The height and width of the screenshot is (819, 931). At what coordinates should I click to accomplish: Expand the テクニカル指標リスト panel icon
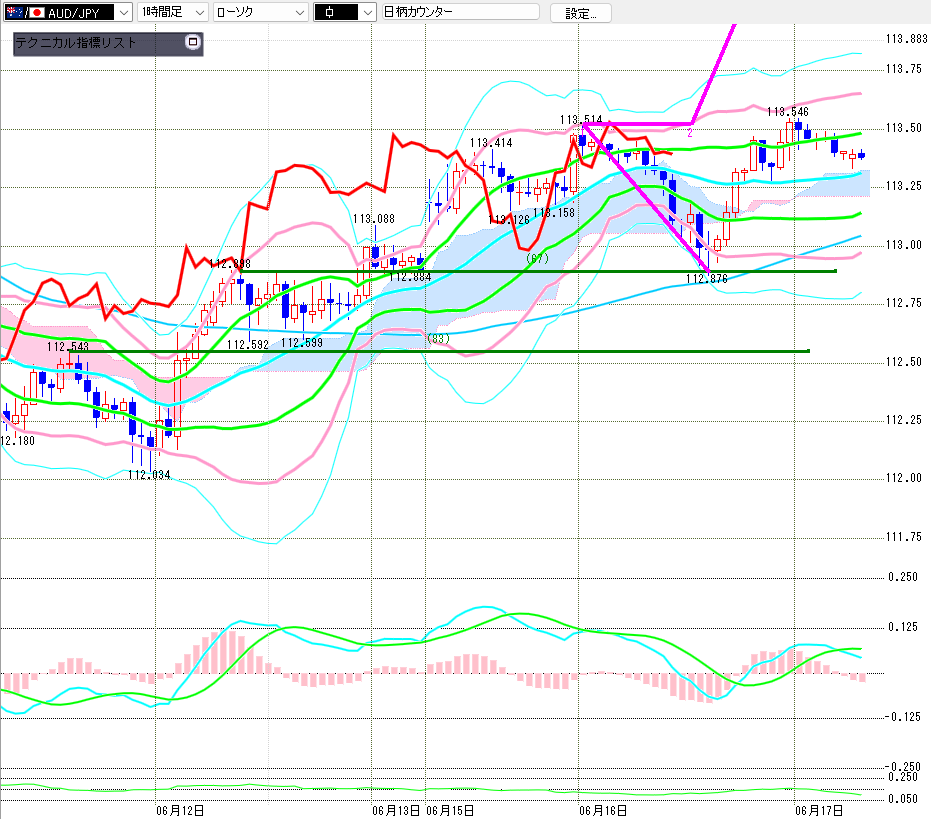[193, 42]
